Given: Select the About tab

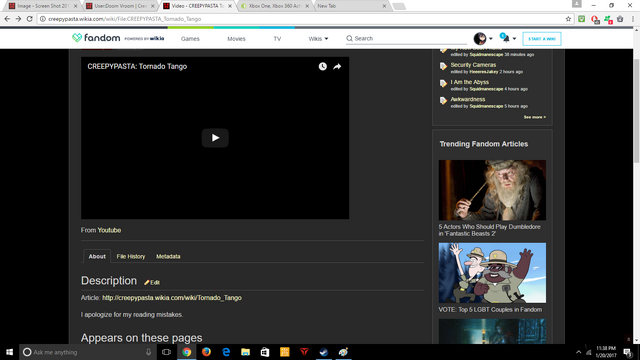Looking at the screenshot, I should (x=97, y=256).
